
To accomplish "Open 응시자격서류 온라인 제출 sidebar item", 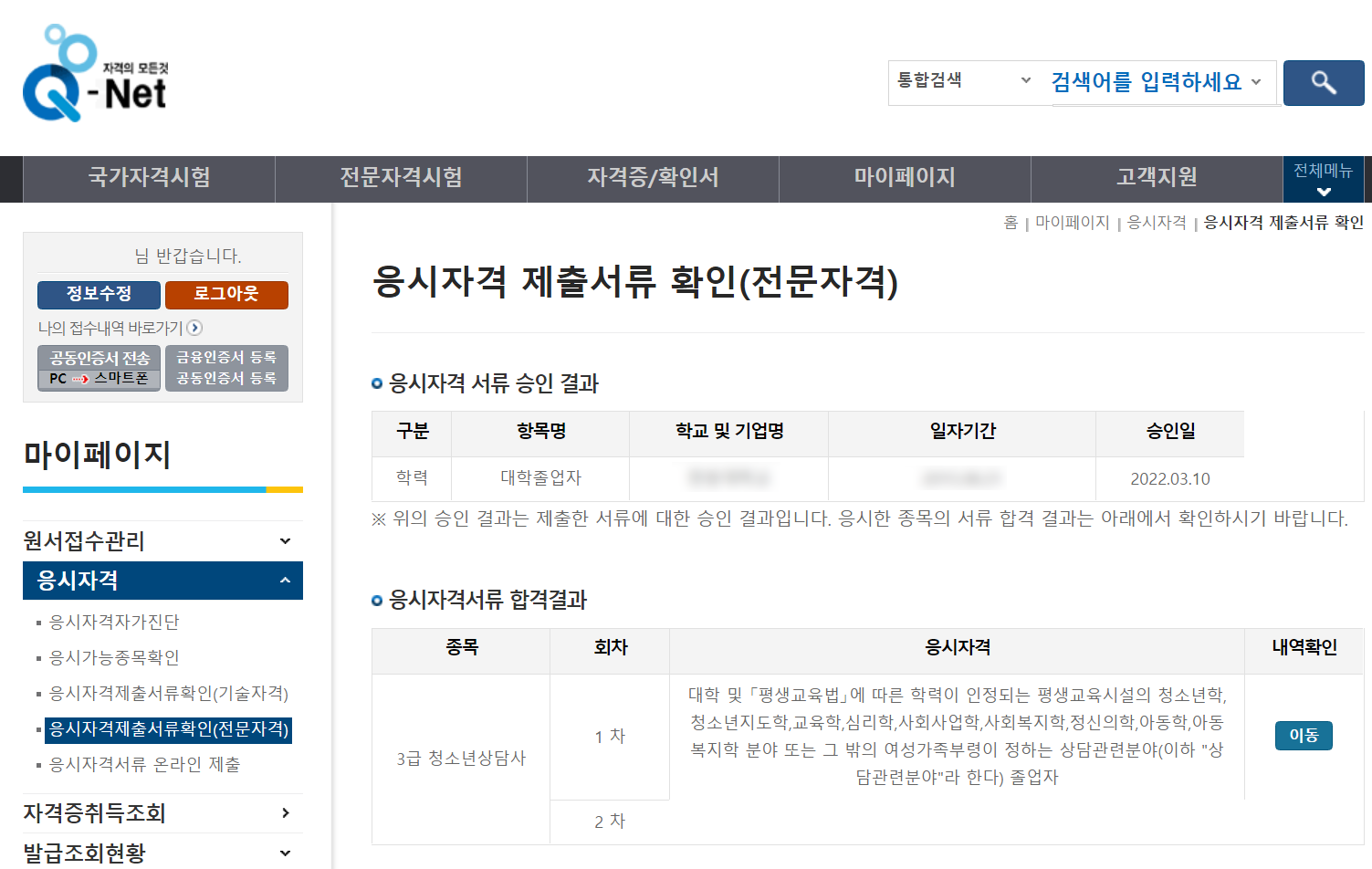I will (x=144, y=765).
